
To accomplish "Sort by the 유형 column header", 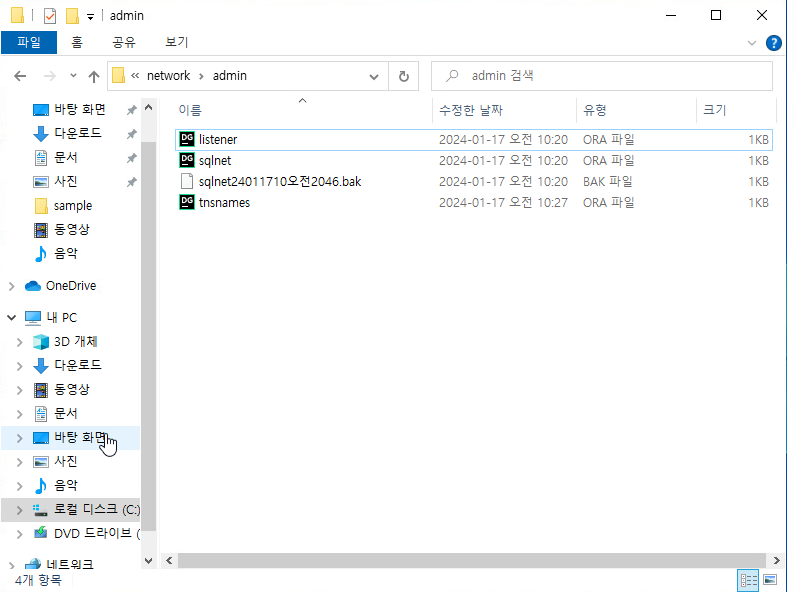I will [636, 110].
